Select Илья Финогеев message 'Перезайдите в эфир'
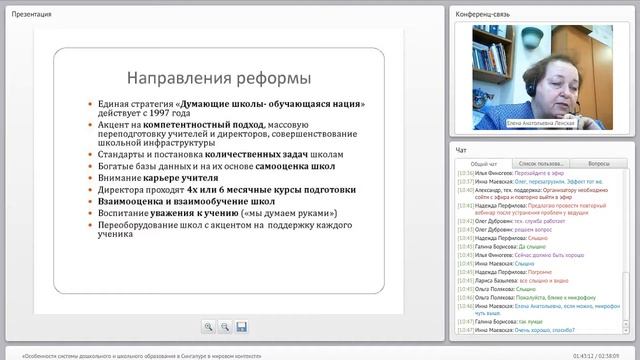This screenshot has height=360, width=640. coord(511,173)
